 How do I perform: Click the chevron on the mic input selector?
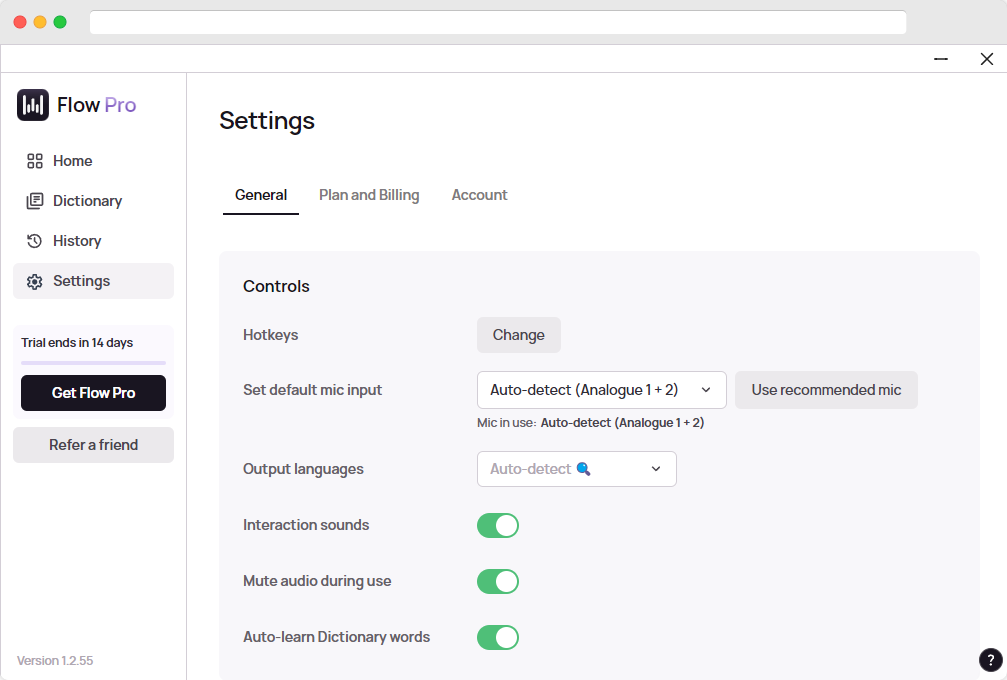coord(706,390)
